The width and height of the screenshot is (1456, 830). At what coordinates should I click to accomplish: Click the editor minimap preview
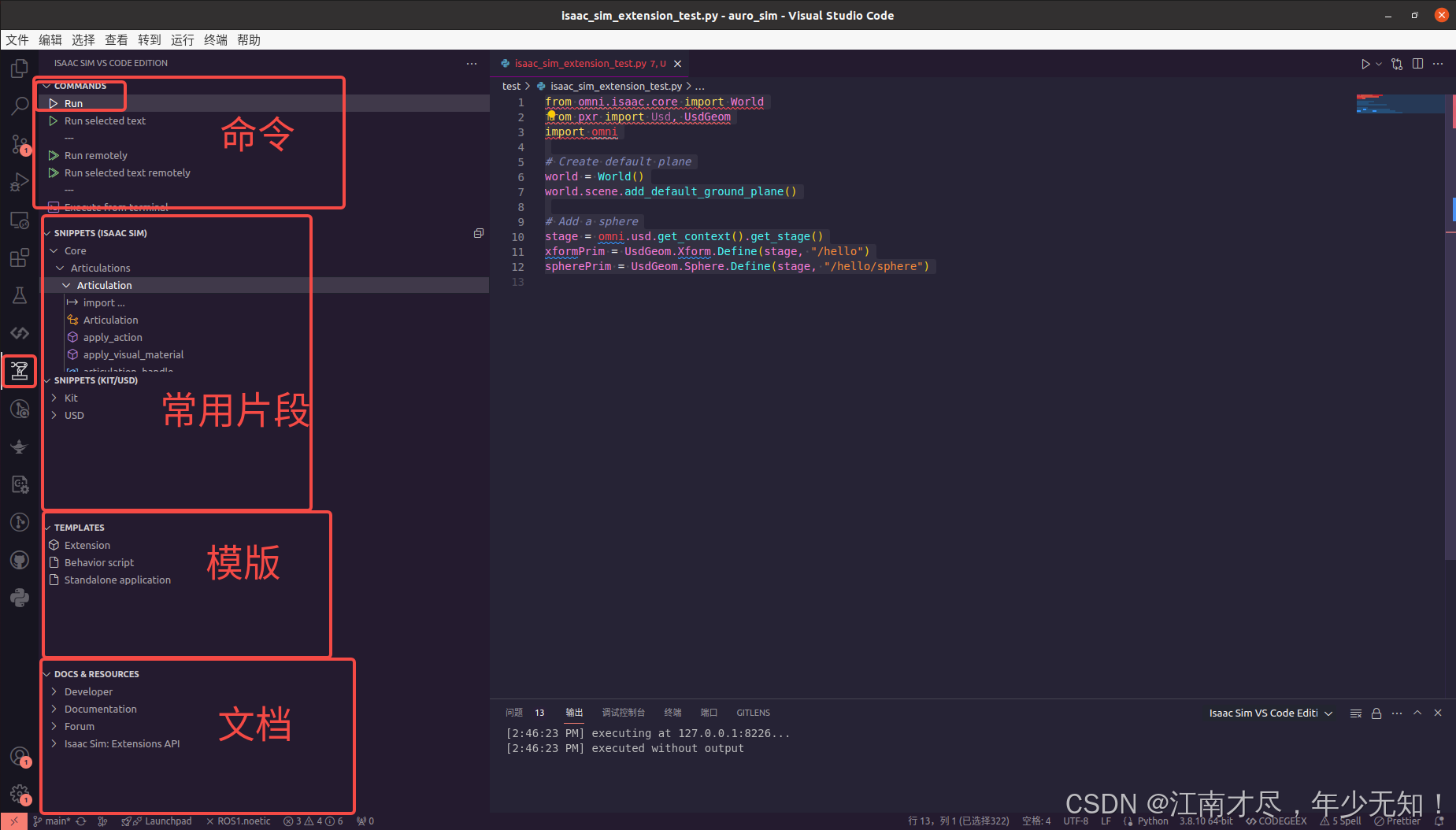[x=1401, y=104]
